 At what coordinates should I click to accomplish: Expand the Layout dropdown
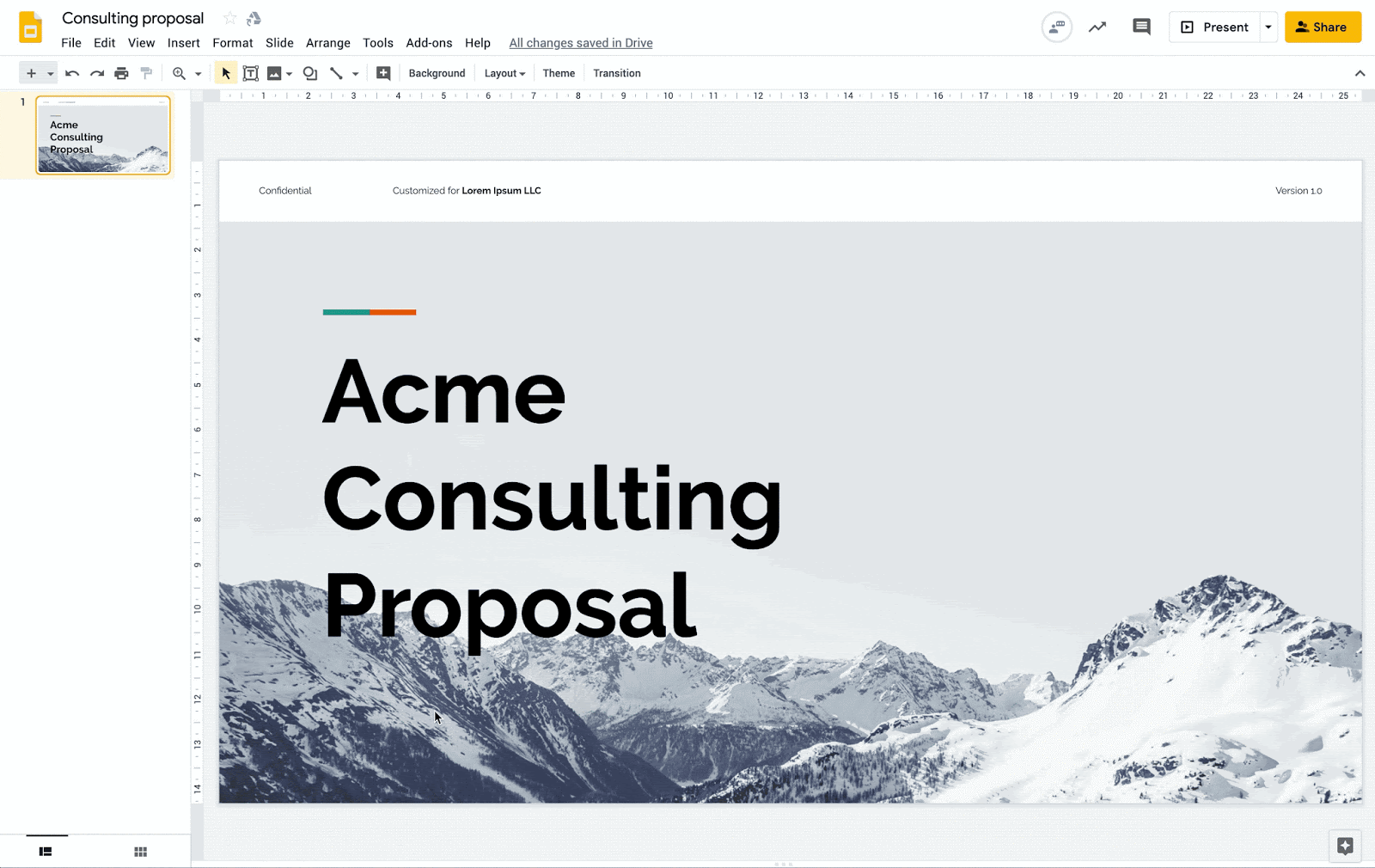coord(504,74)
